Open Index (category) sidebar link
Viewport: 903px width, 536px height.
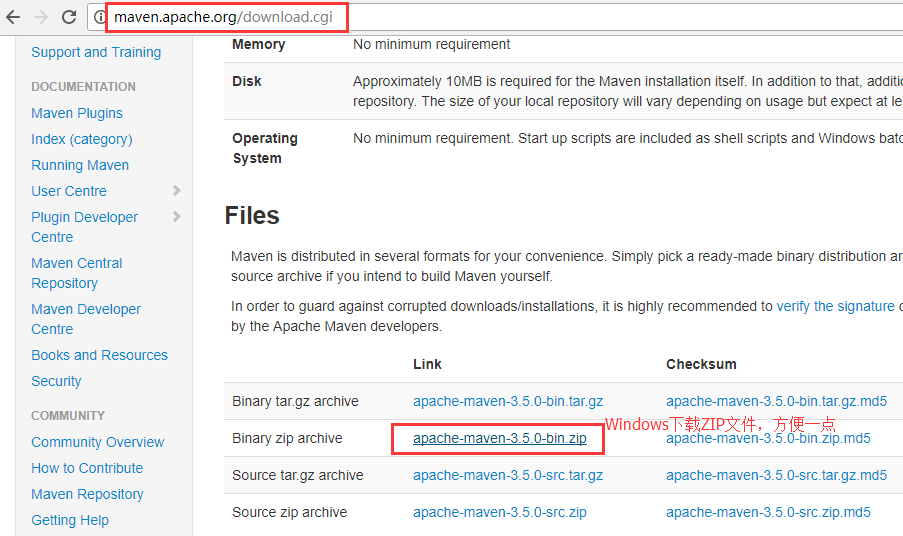[x=82, y=139]
